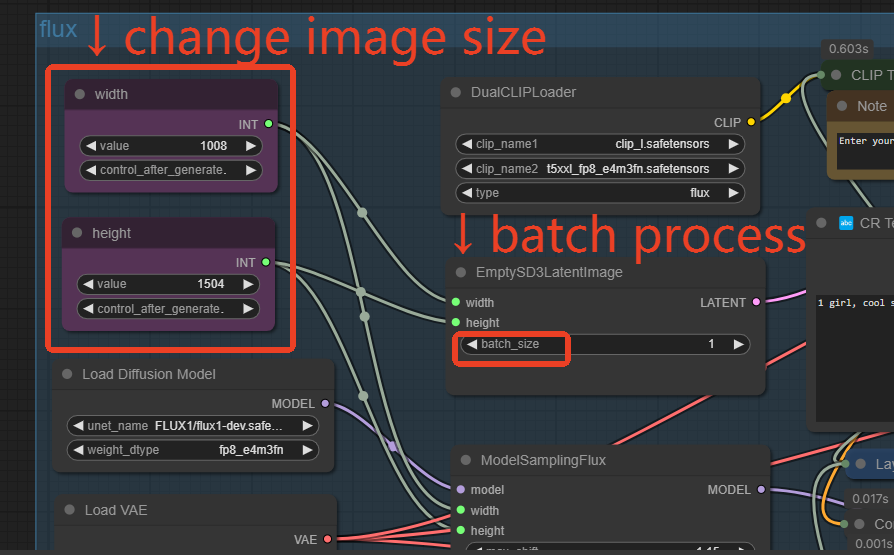Click ModelSamplingFlux MODEL output port
Image resolution: width=894 pixels, height=555 pixels.
761,489
